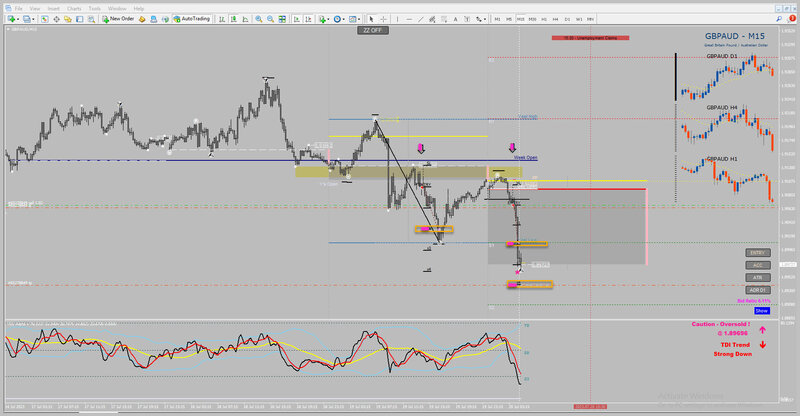The image size is (800, 416).
Task: Switch chart to line chart style
Action: pos(245,19)
